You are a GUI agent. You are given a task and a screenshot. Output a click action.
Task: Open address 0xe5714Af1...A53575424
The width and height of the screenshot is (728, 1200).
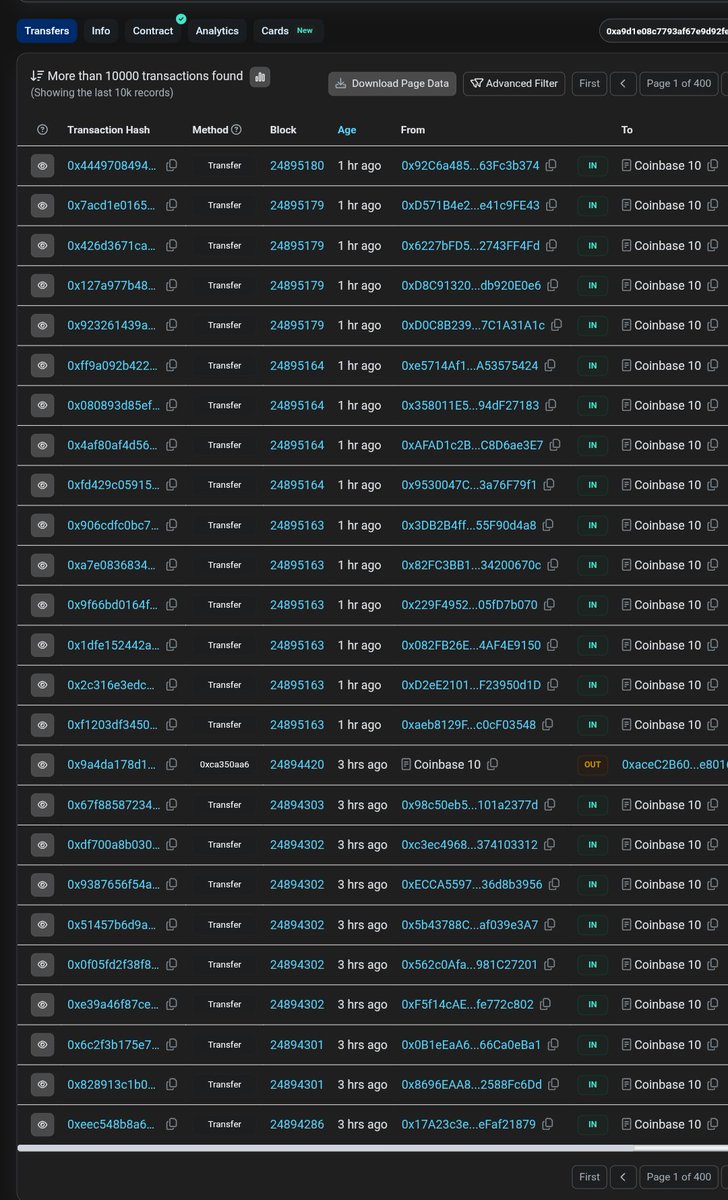(x=469, y=365)
